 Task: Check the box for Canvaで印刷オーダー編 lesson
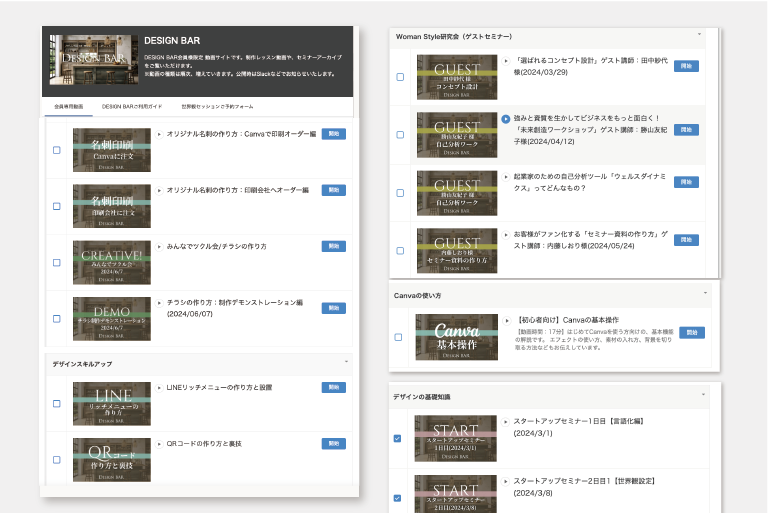(57, 150)
